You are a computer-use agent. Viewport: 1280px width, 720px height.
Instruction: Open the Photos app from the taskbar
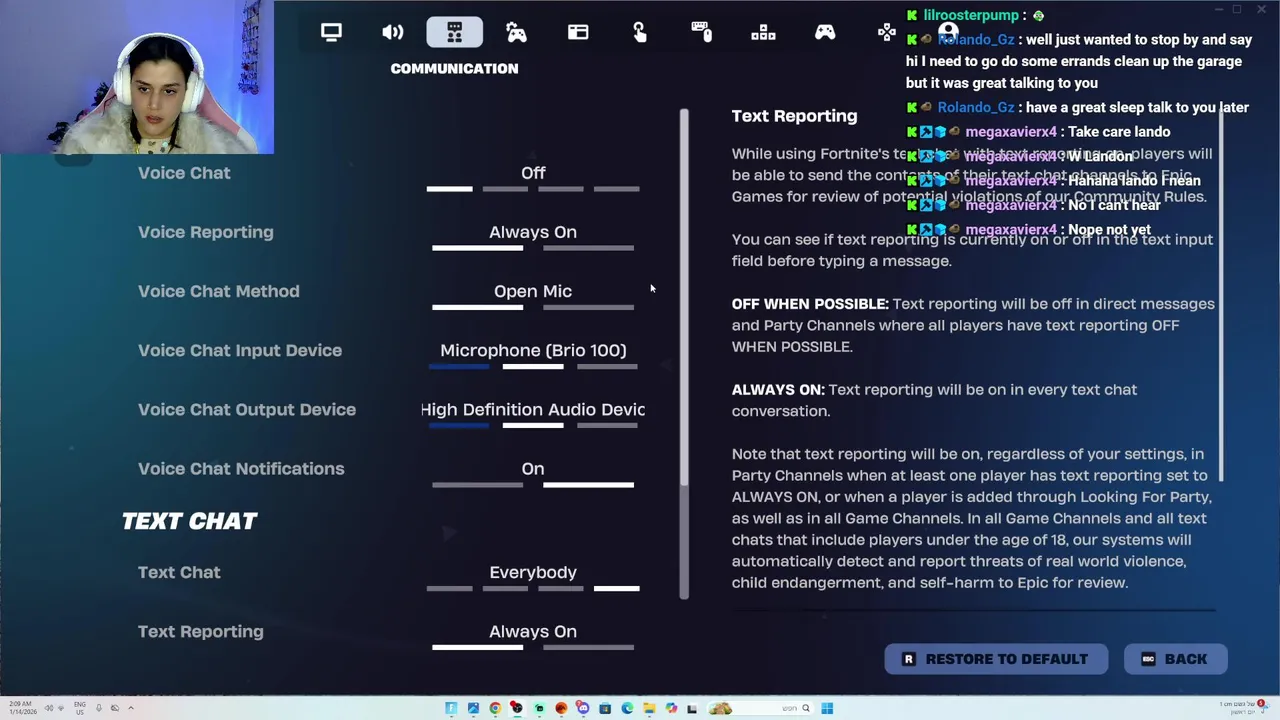[473, 708]
